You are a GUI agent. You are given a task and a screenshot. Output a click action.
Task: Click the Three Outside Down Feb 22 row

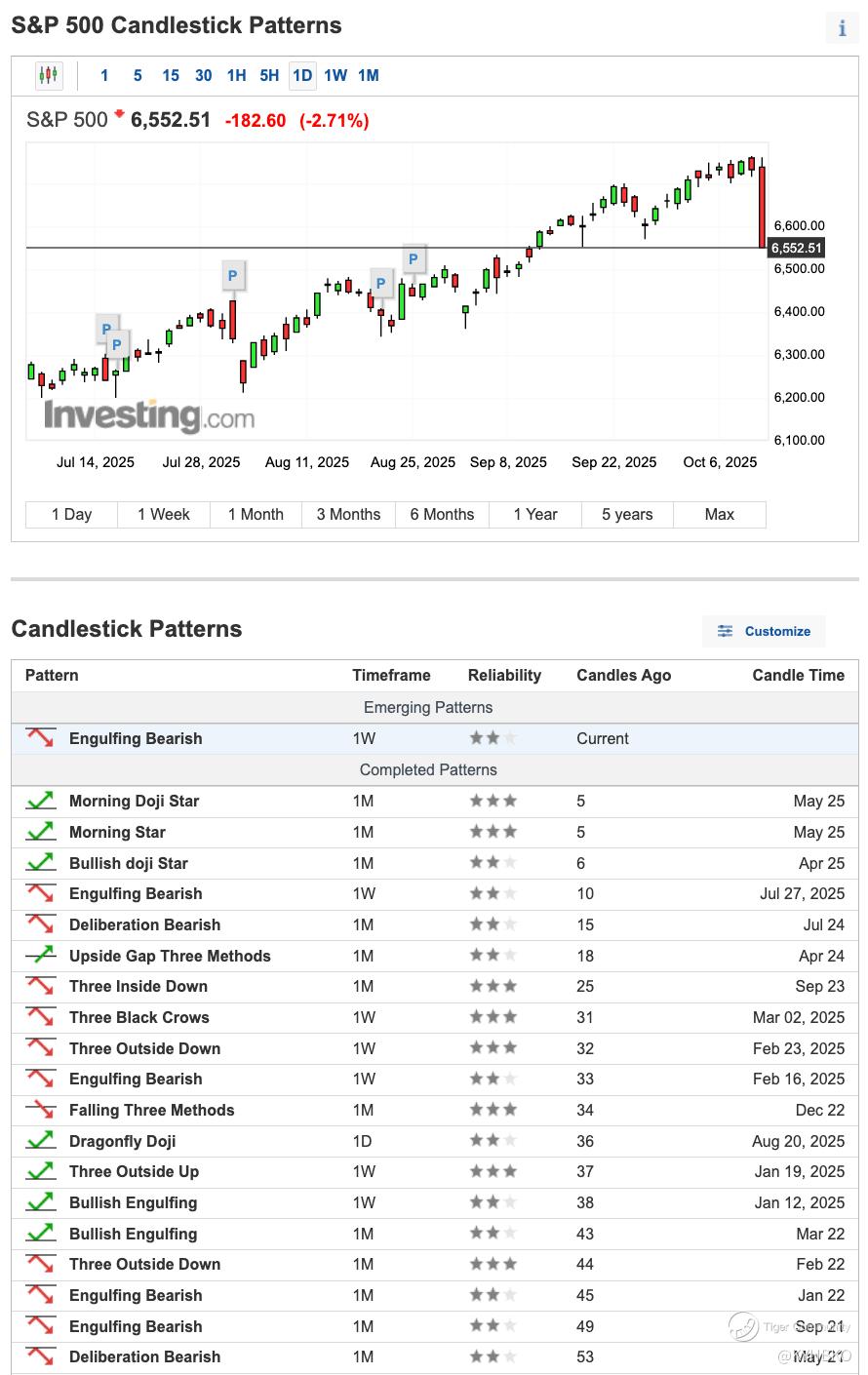(x=435, y=1264)
